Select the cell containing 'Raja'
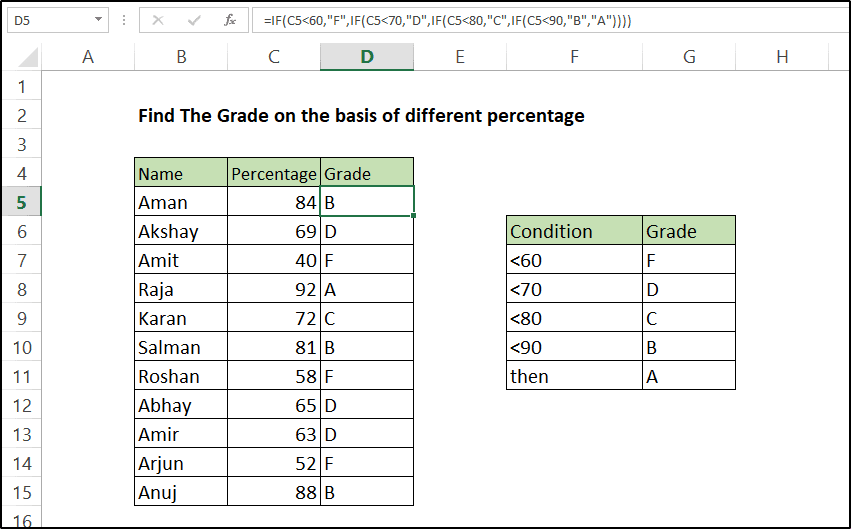 point(181,289)
